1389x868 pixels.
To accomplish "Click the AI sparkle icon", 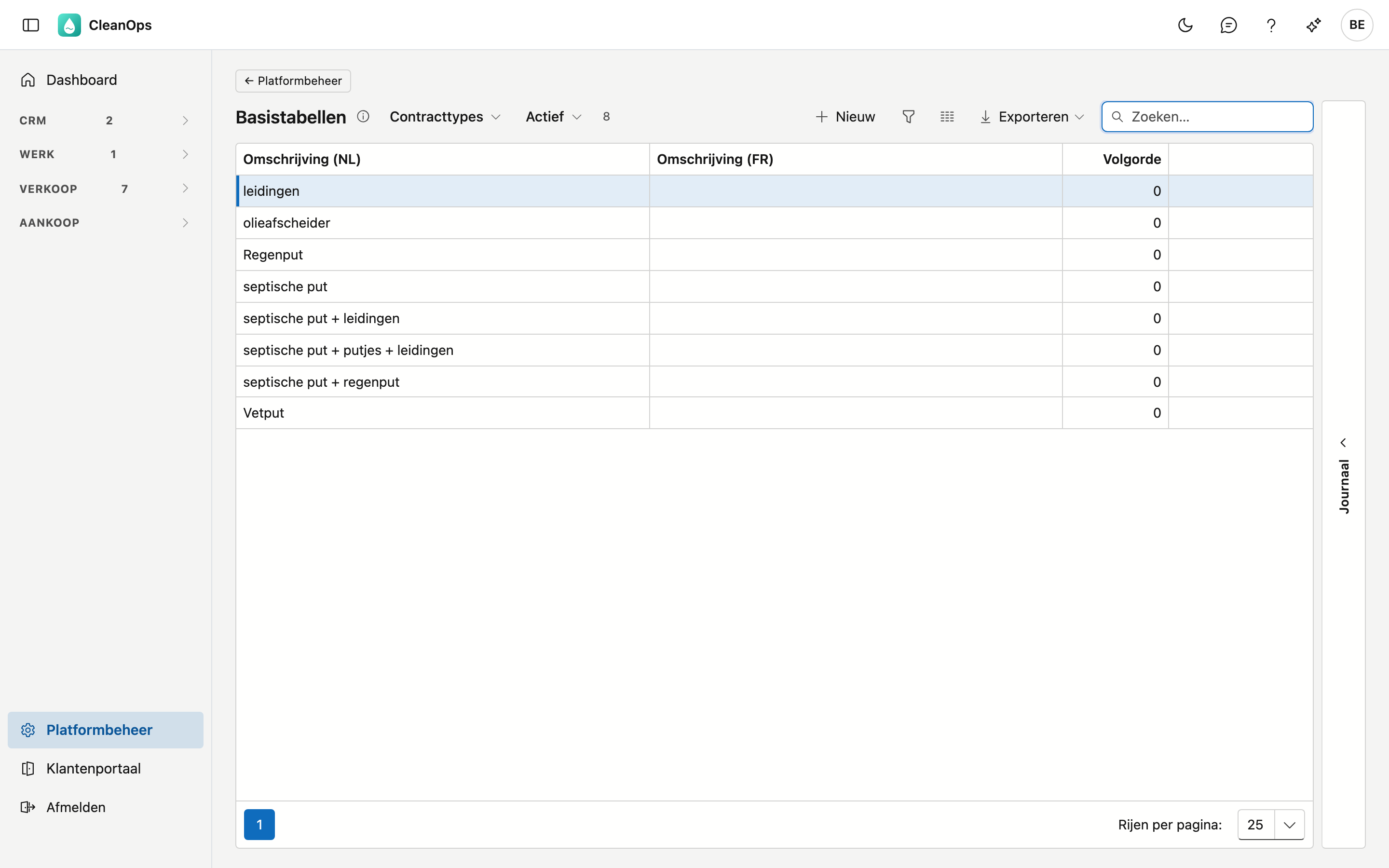I will [x=1314, y=25].
